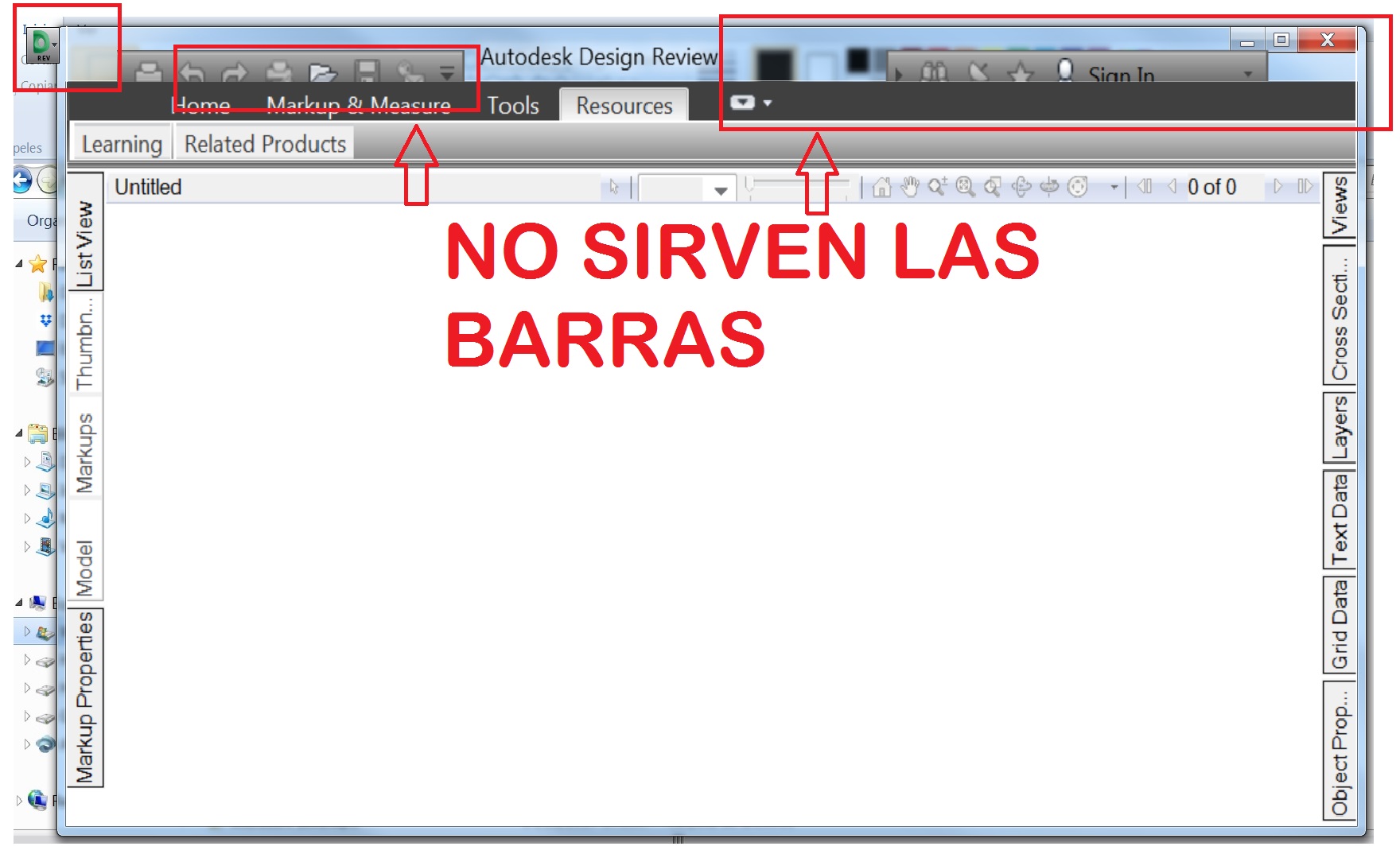Select the Pan hand tool

(x=910, y=187)
